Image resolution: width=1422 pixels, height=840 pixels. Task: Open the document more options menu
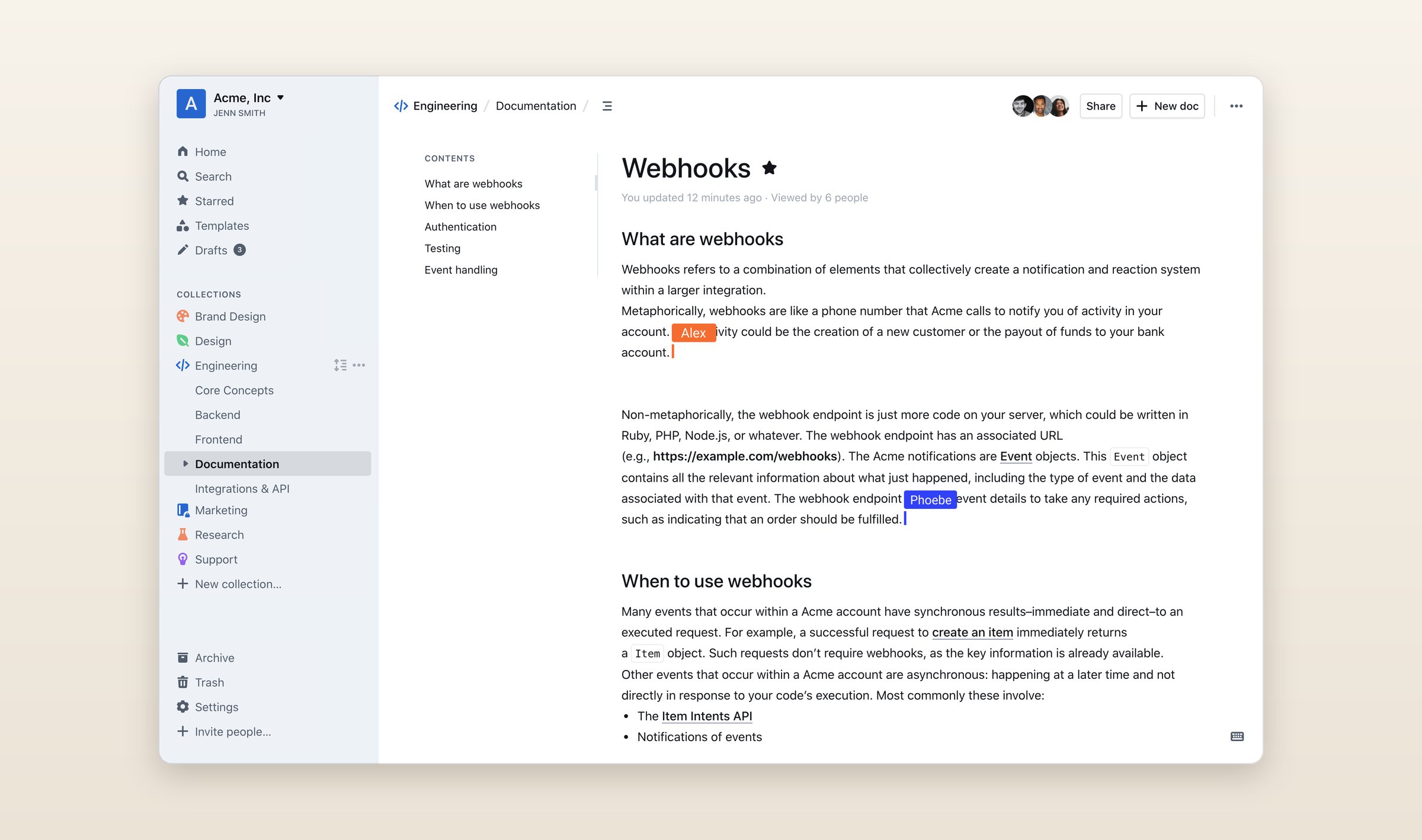coord(1236,106)
